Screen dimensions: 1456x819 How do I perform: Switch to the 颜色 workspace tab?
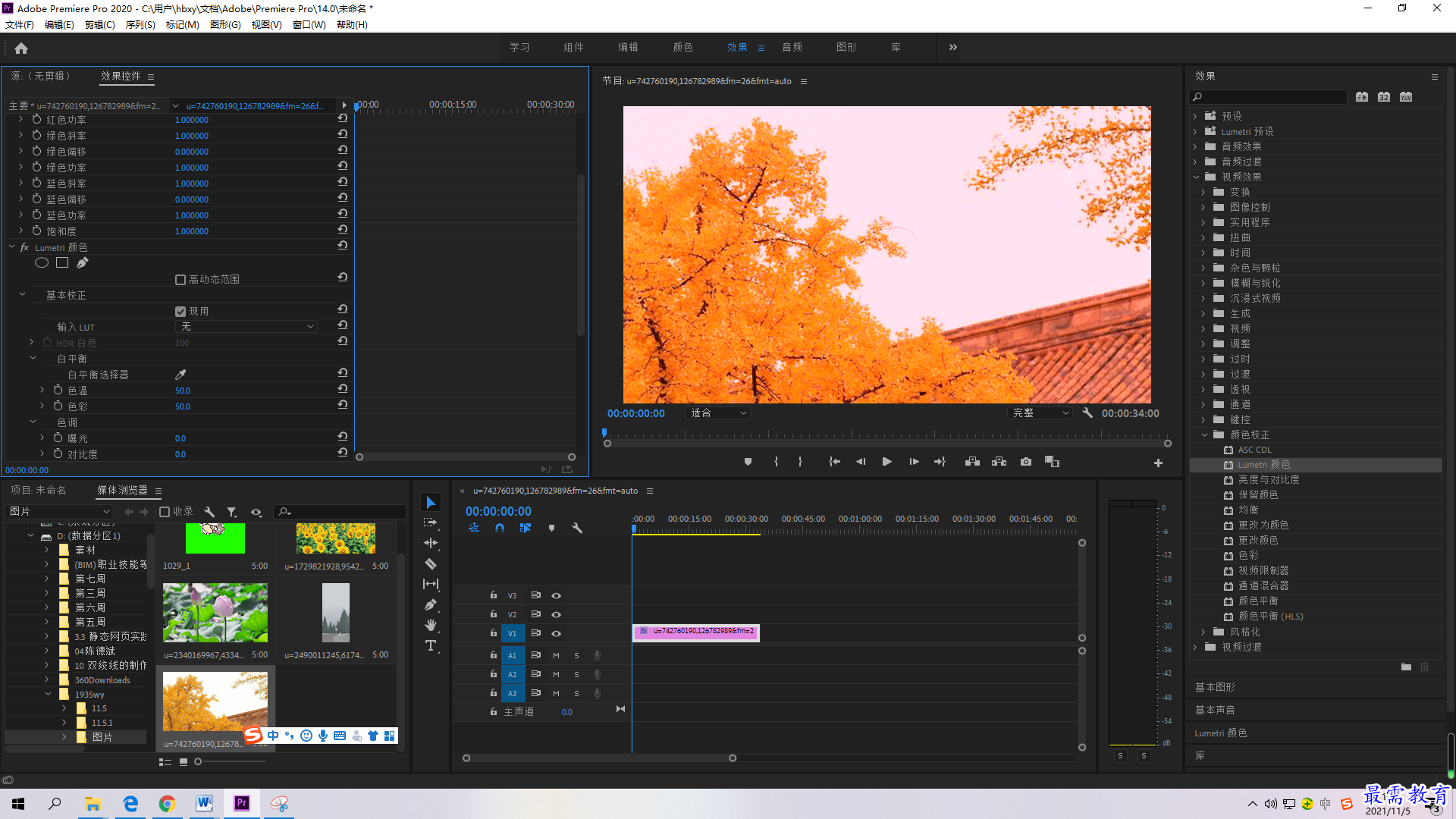coord(682,47)
